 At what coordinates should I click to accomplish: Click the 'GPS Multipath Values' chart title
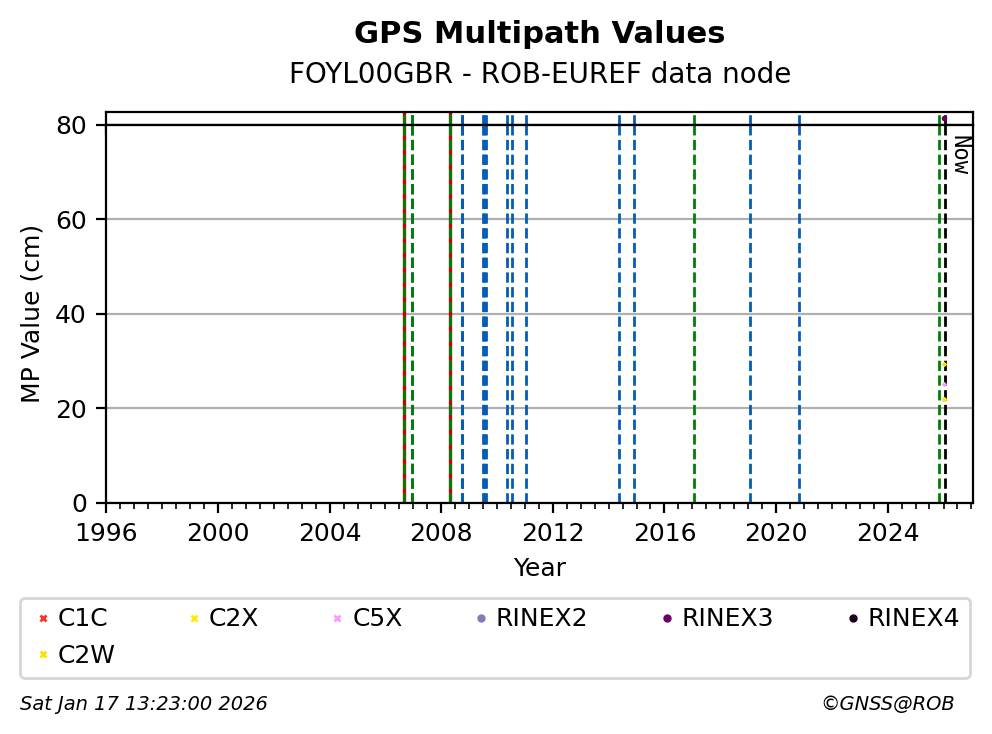coord(539,33)
